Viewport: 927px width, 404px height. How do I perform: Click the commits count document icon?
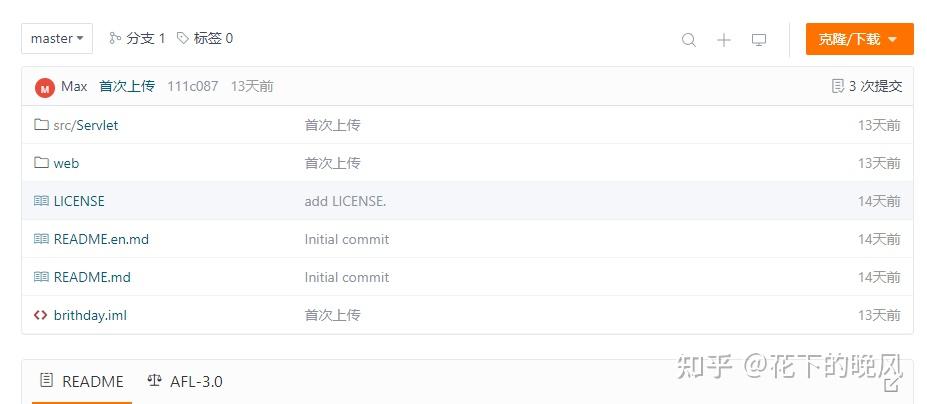[838, 86]
